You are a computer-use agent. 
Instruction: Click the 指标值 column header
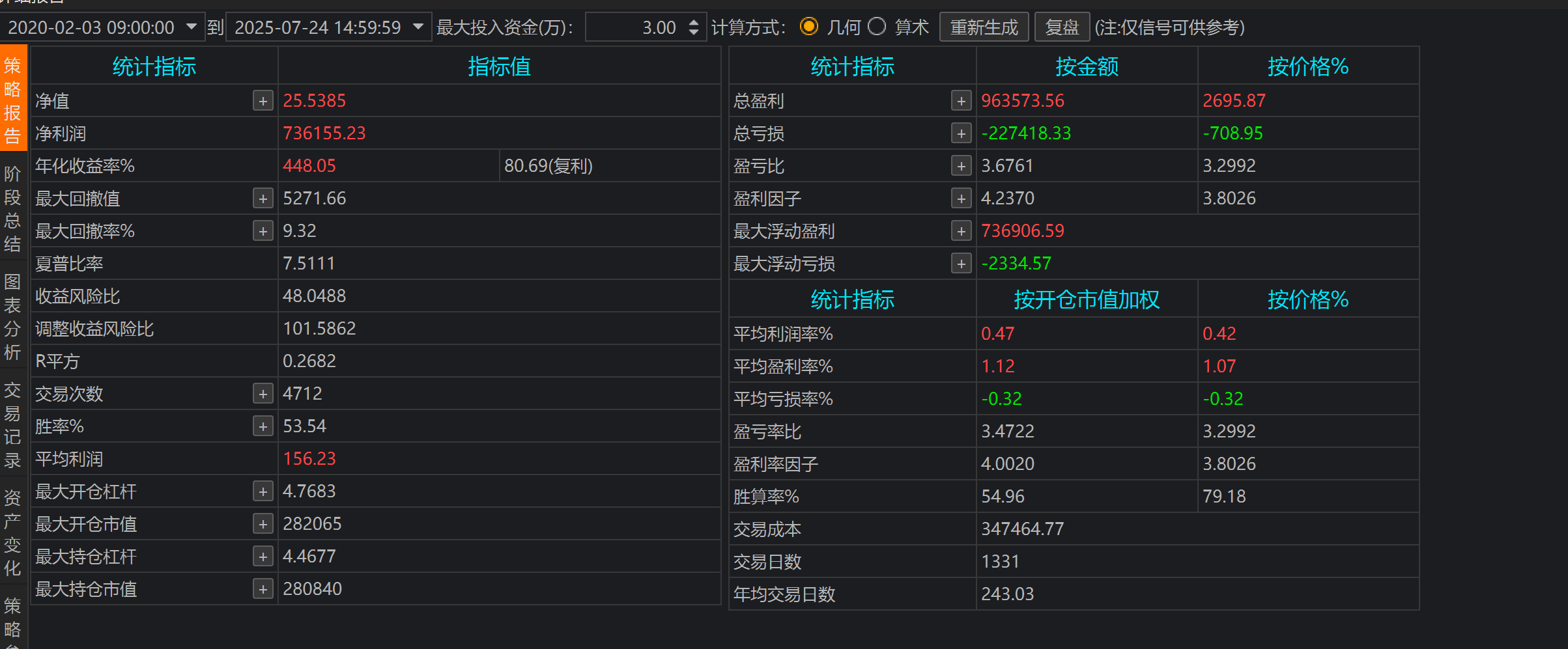[499, 66]
